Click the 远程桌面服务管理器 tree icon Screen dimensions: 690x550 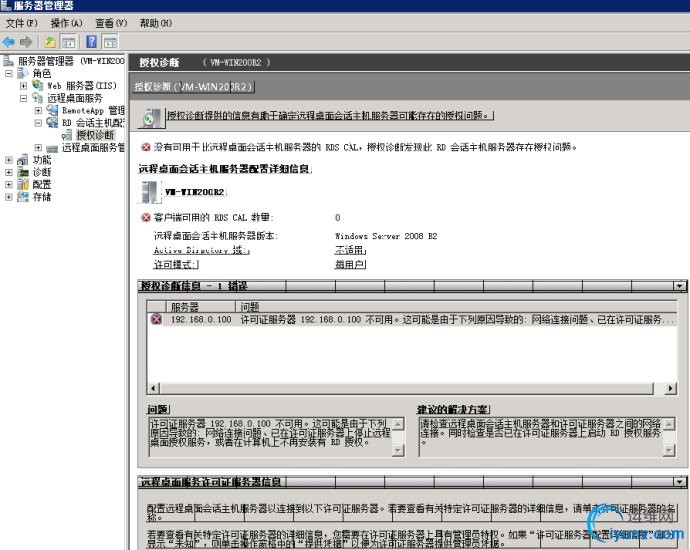tap(52, 148)
